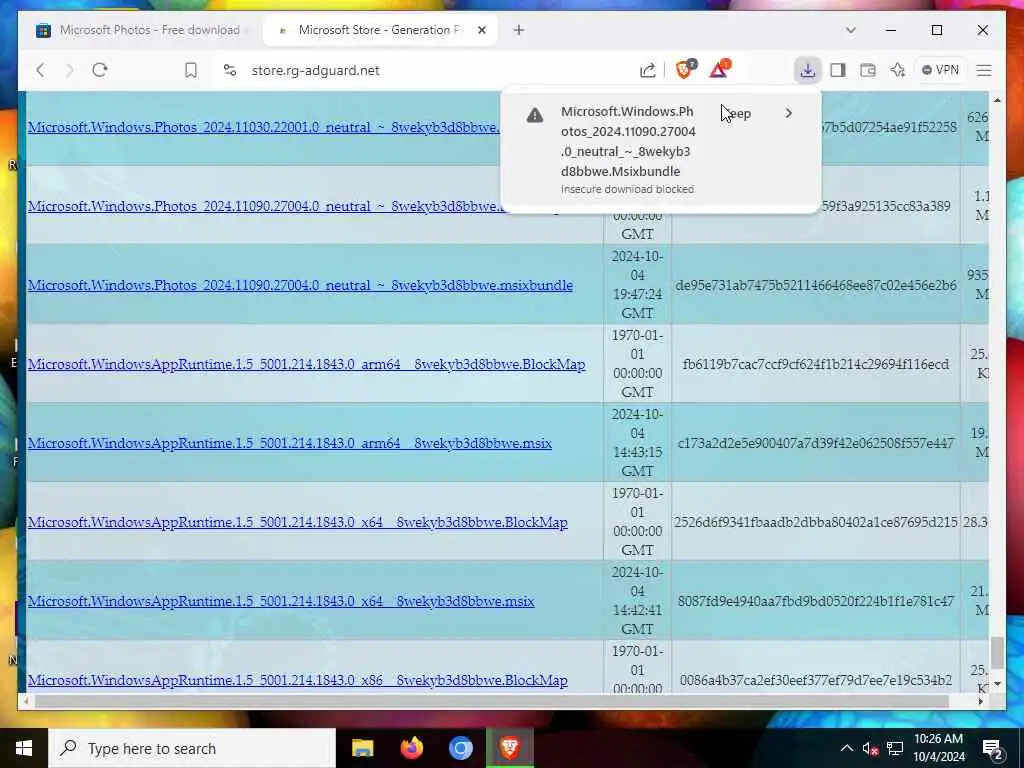Open WindowsAppRuntime.1.5 x86 BlockMap link
Image resolution: width=1024 pixels, height=768 pixels.
point(298,680)
